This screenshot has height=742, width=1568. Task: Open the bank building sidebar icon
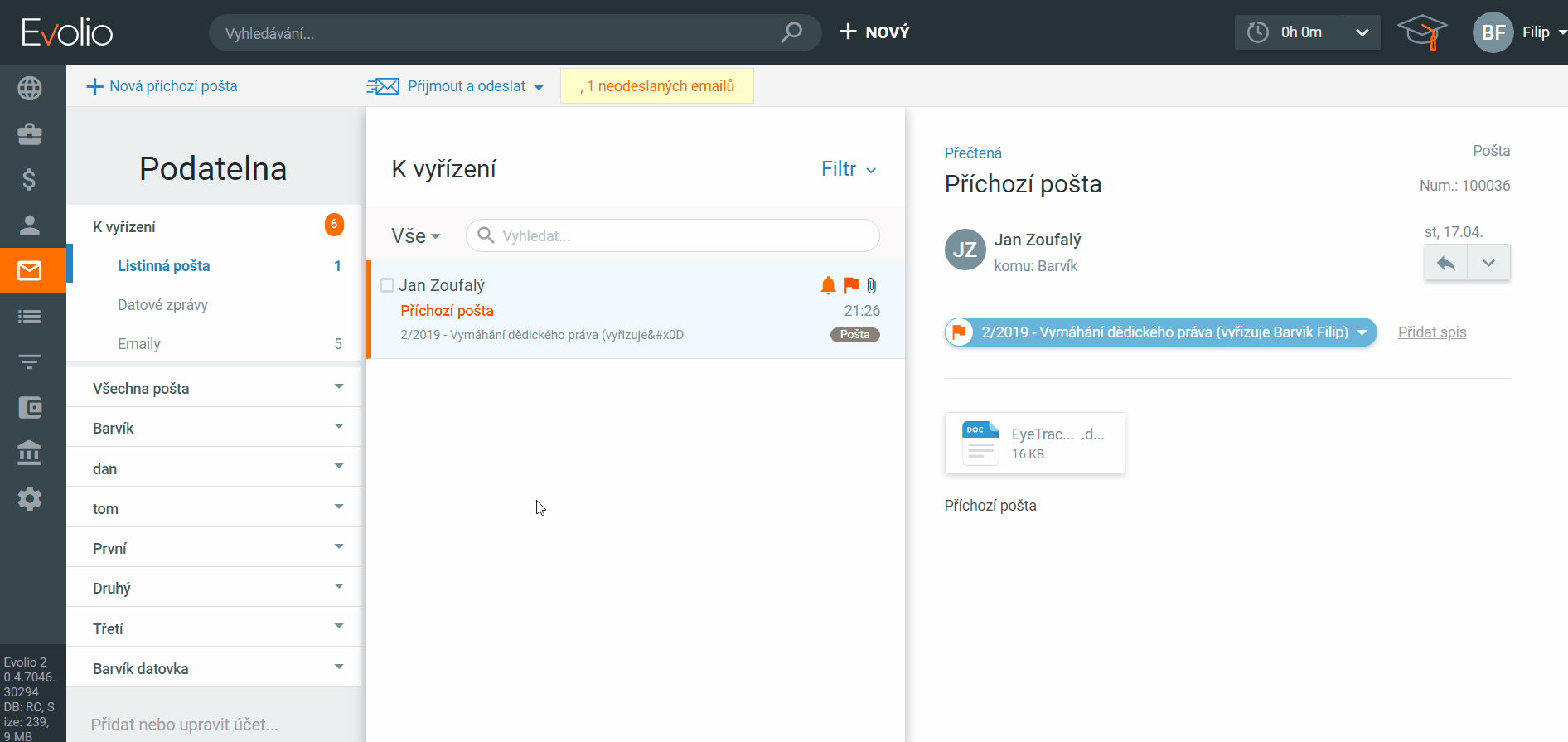(30, 453)
